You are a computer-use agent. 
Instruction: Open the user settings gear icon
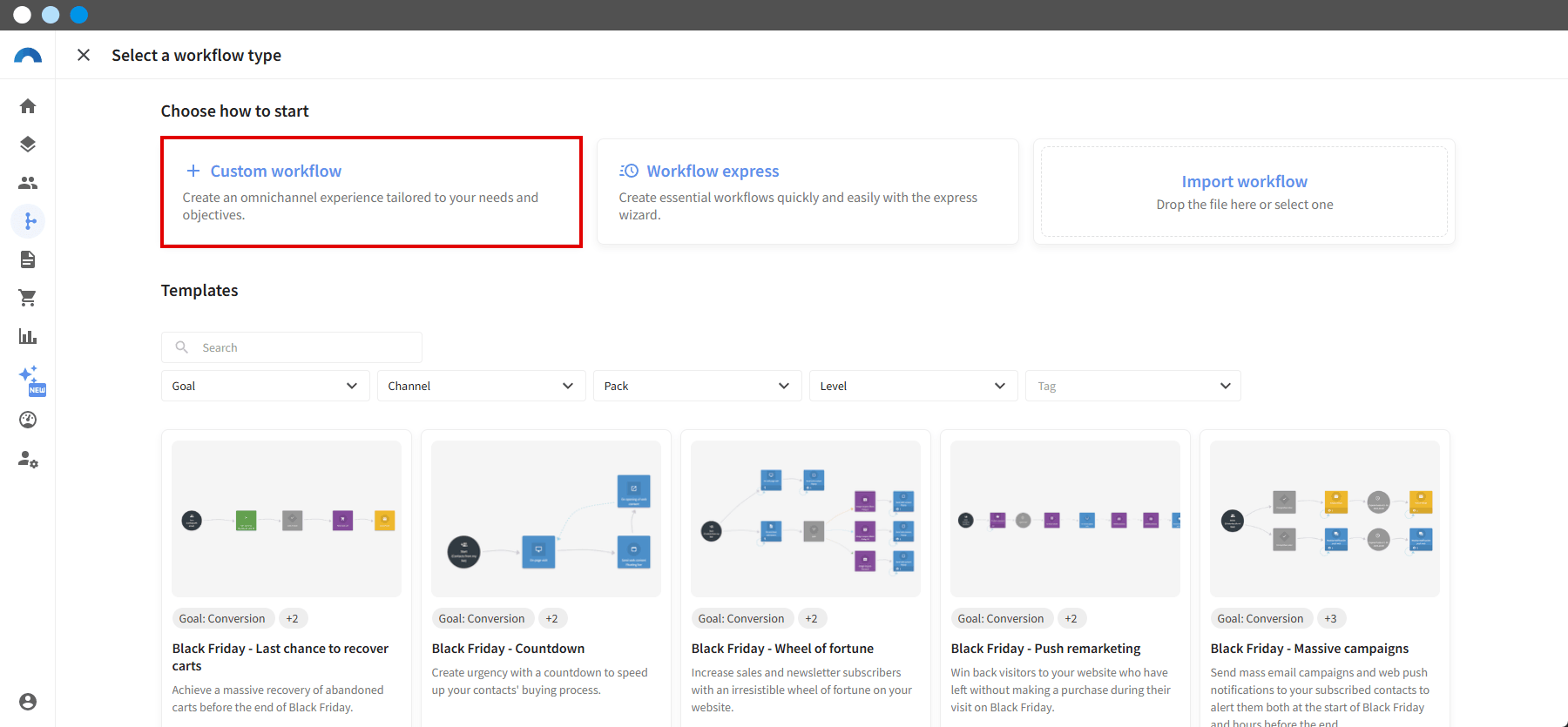point(28,459)
